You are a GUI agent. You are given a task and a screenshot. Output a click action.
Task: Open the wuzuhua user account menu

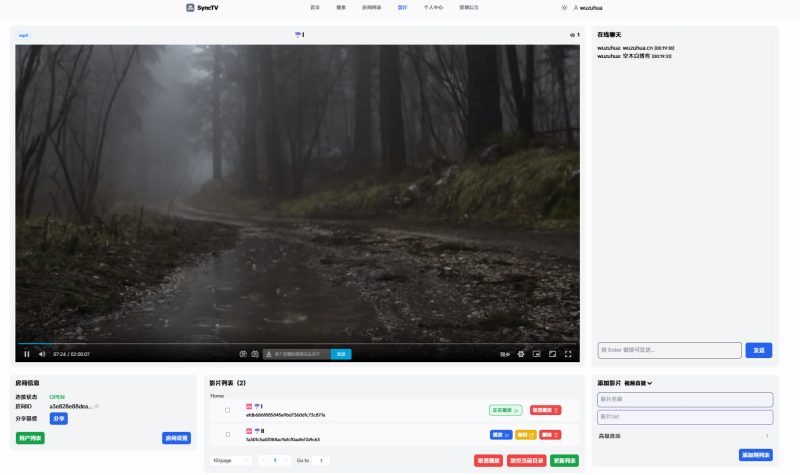(x=588, y=8)
